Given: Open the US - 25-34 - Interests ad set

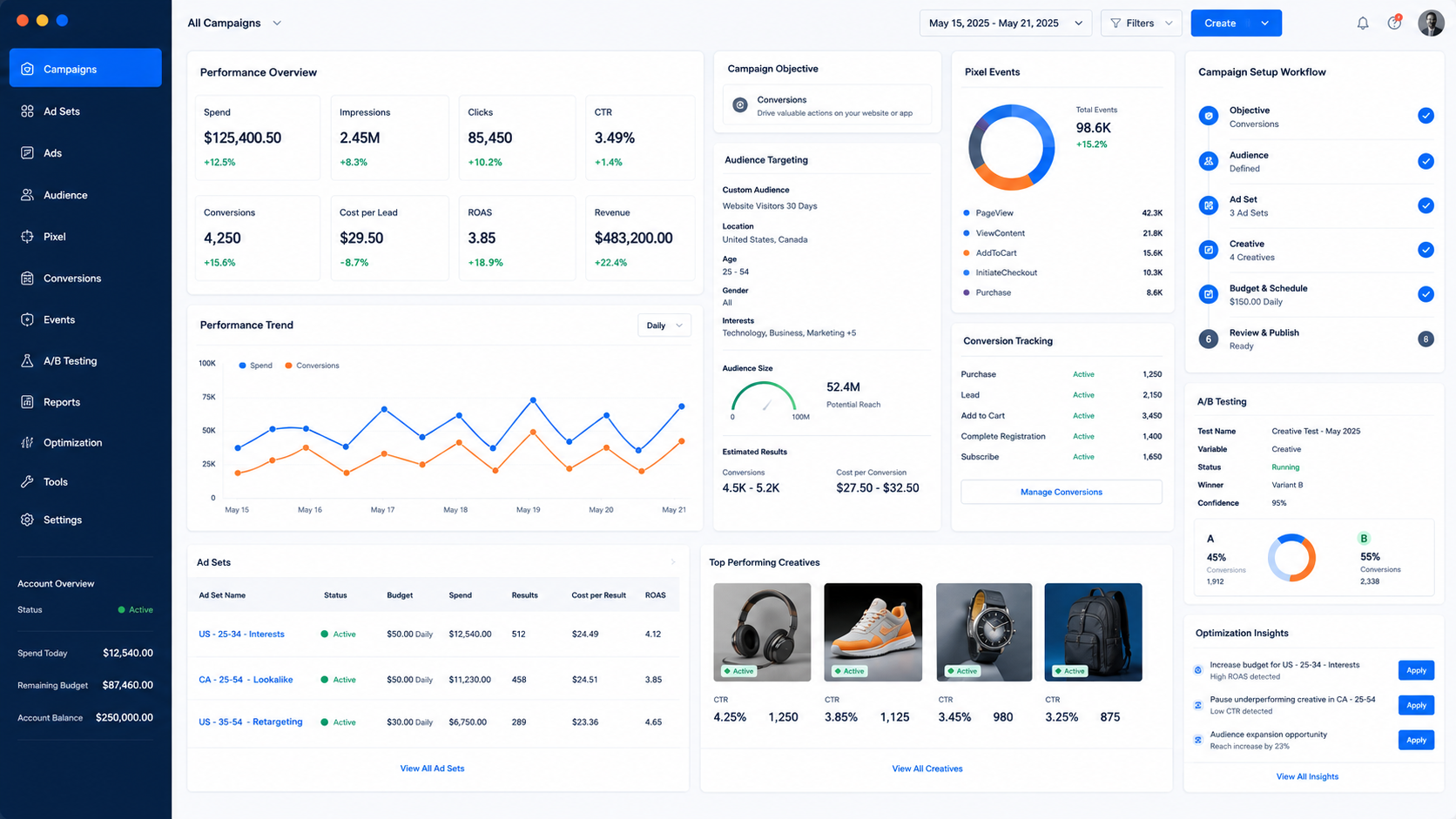Looking at the screenshot, I should (241, 634).
